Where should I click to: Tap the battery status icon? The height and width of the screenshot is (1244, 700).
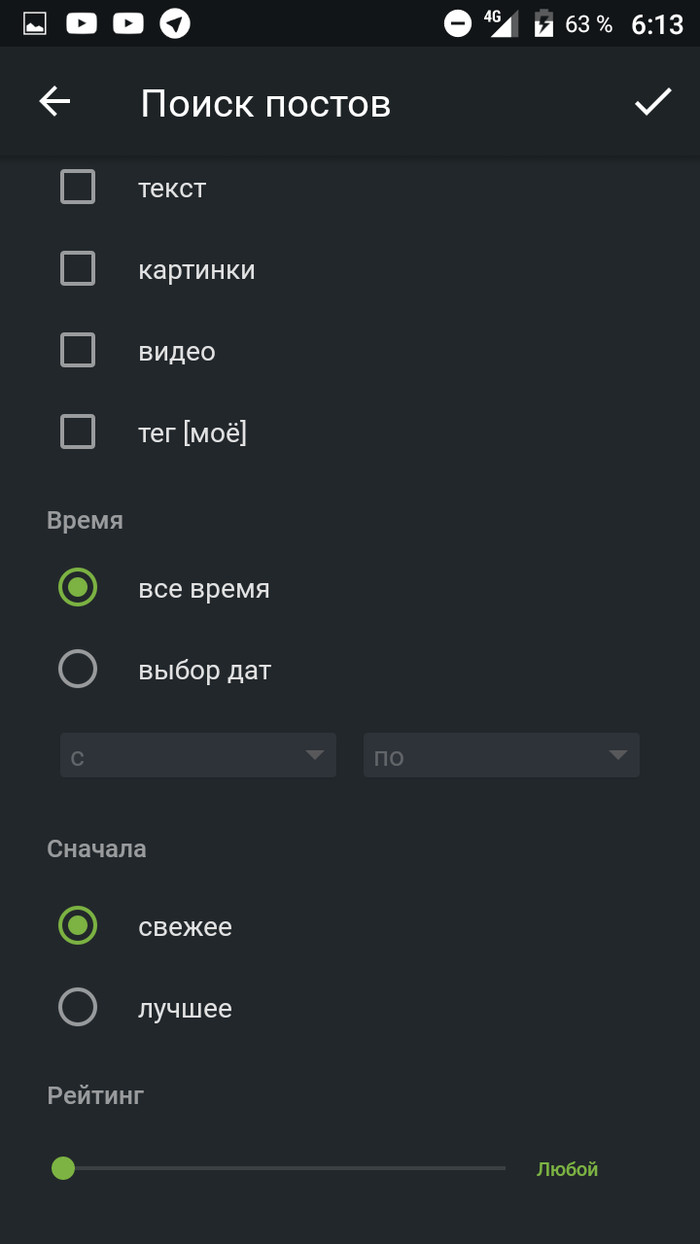click(x=544, y=23)
